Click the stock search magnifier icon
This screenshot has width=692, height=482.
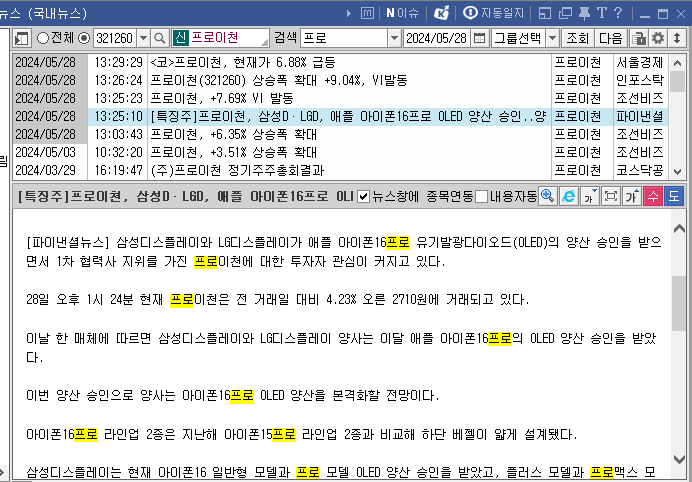160,38
